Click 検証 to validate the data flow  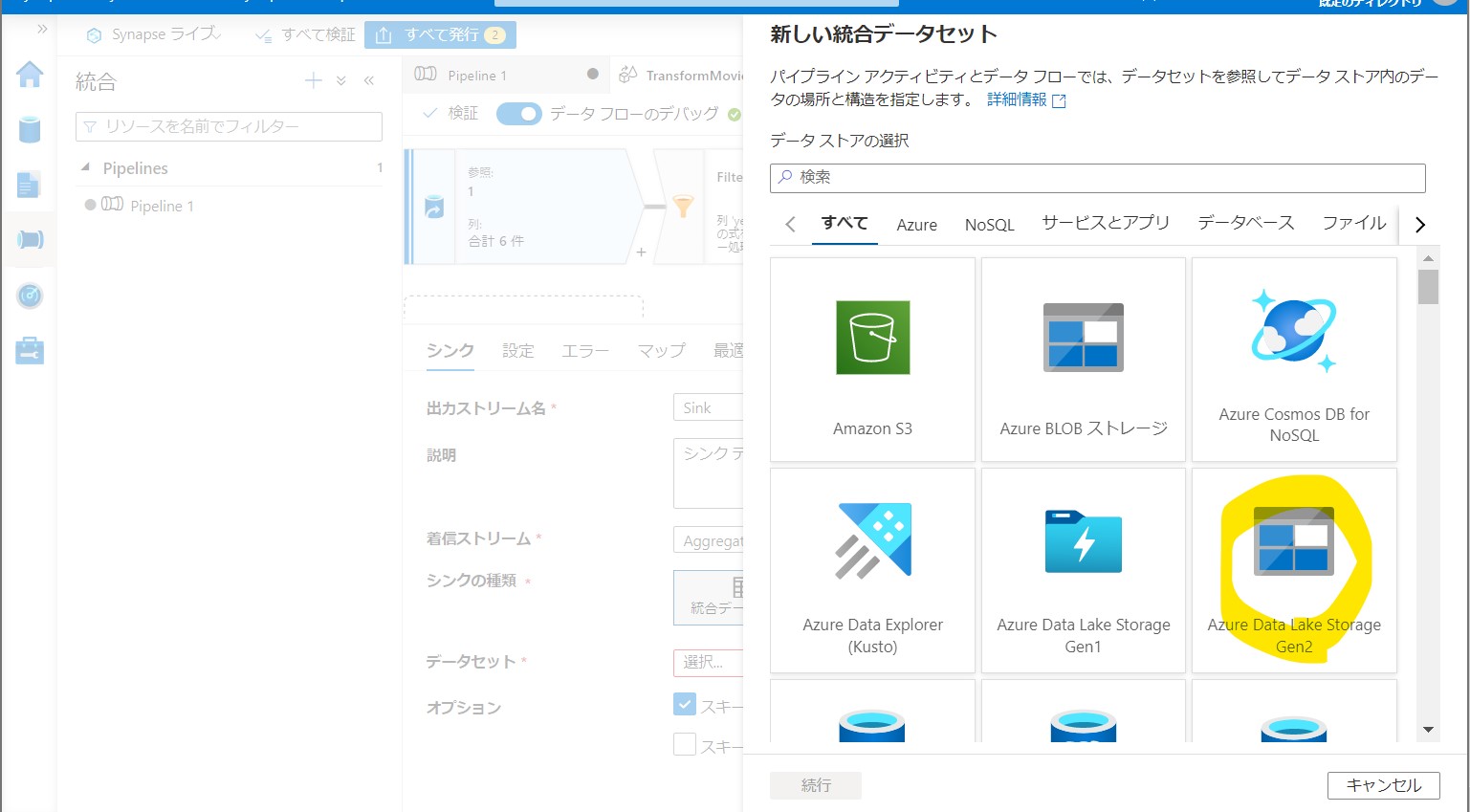(x=450, y=113)
